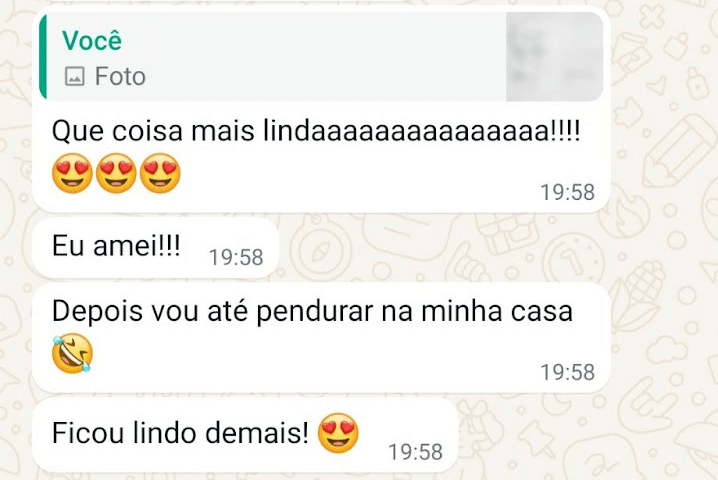This screenshot has height=480, width=718.
Task: Click the middle heart-eyes emoji of the three
Action: coord(116,175)
